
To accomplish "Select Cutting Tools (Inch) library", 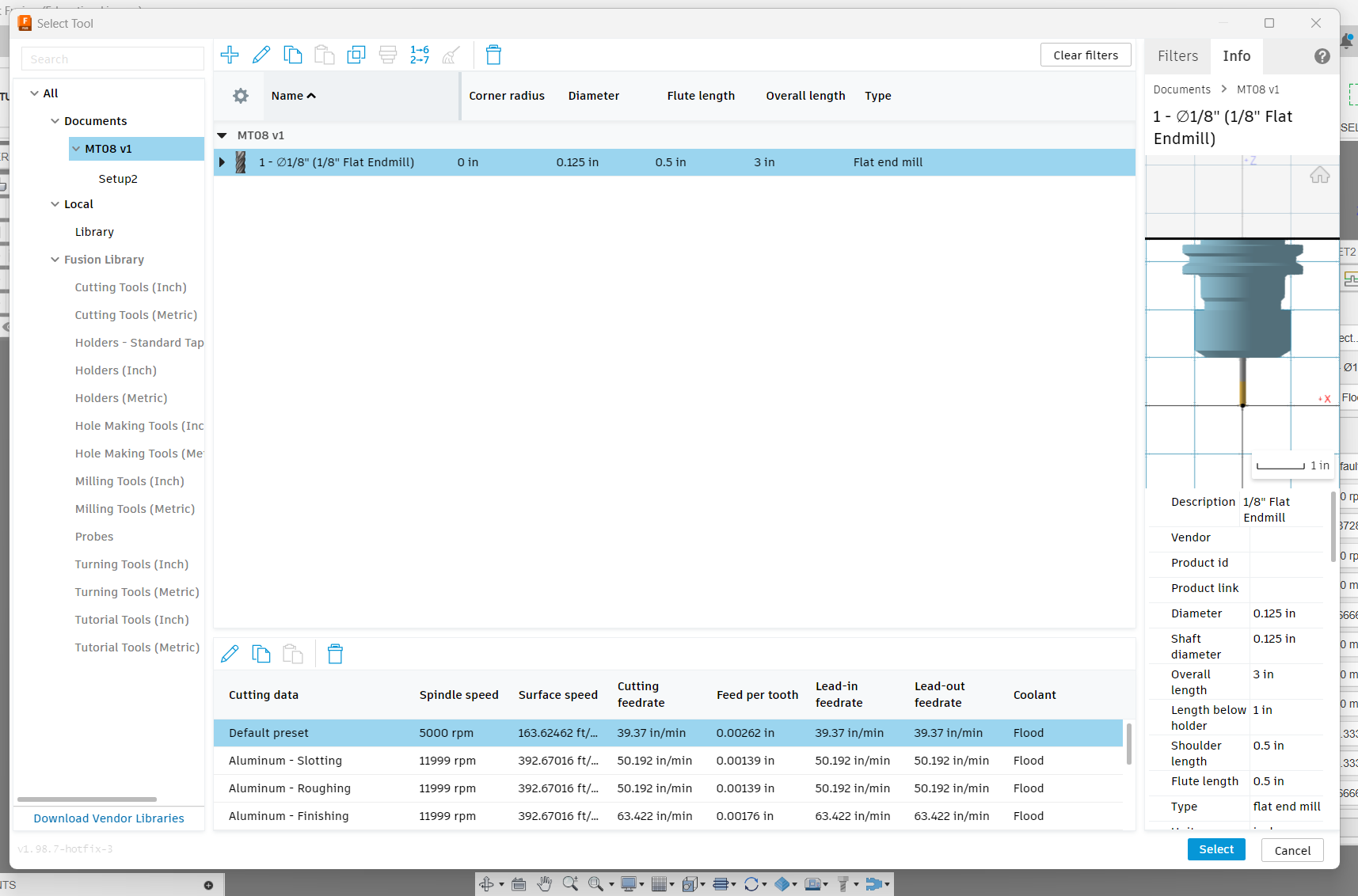I will tap(131, 287).
